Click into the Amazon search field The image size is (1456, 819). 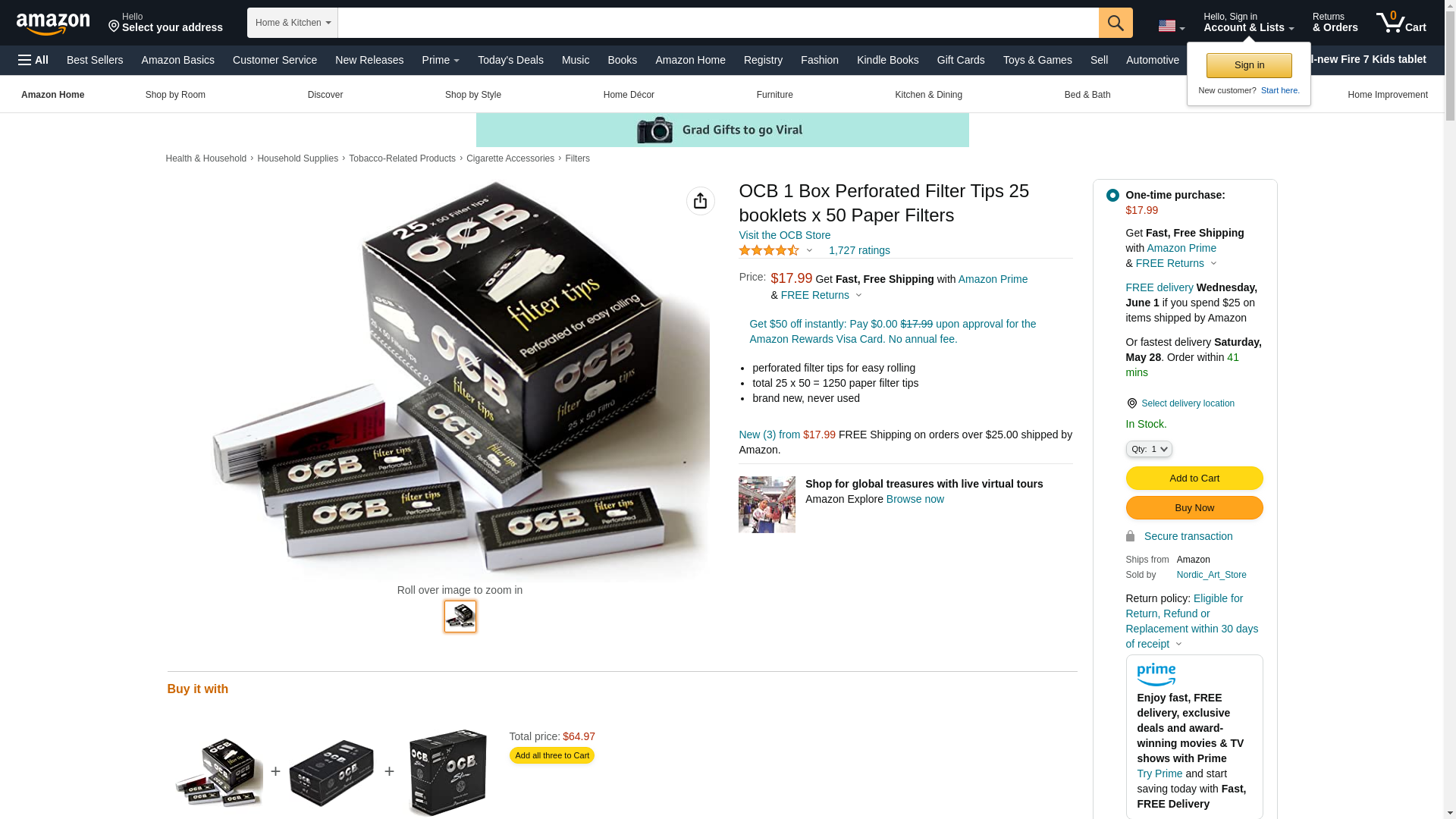718,23
